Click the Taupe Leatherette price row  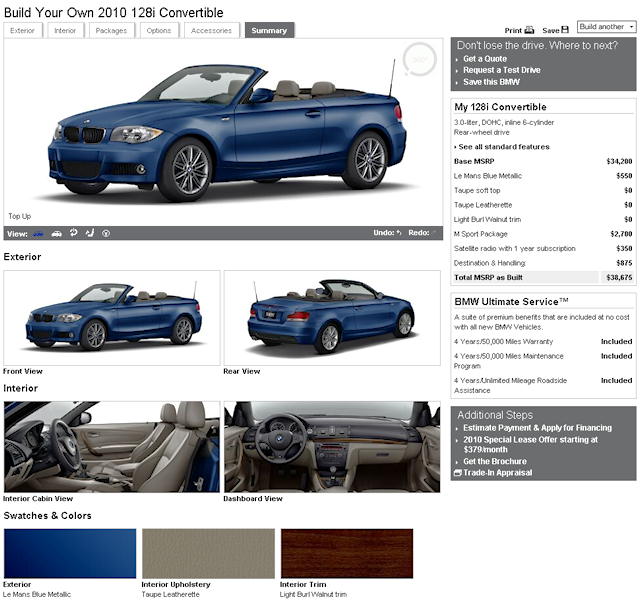coord(543,205)
